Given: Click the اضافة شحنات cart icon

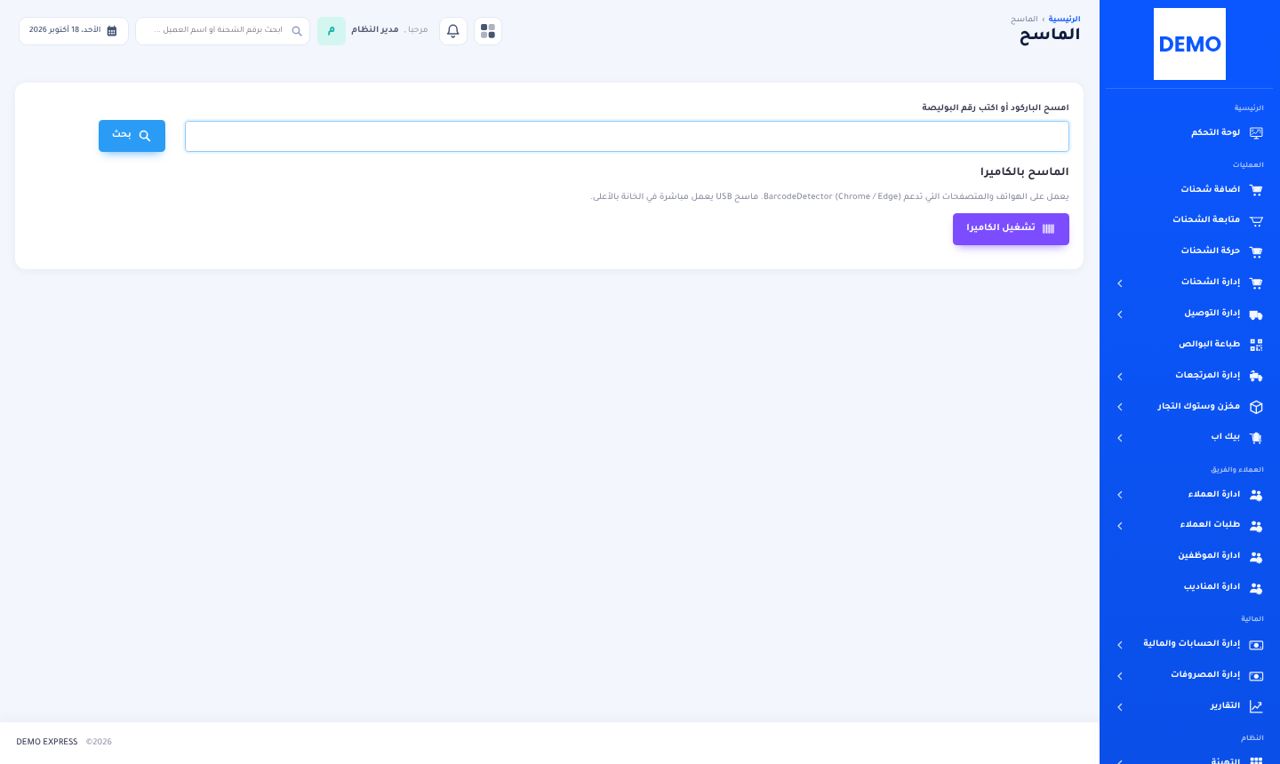Looking at the screenshot, I should 1256,190.
